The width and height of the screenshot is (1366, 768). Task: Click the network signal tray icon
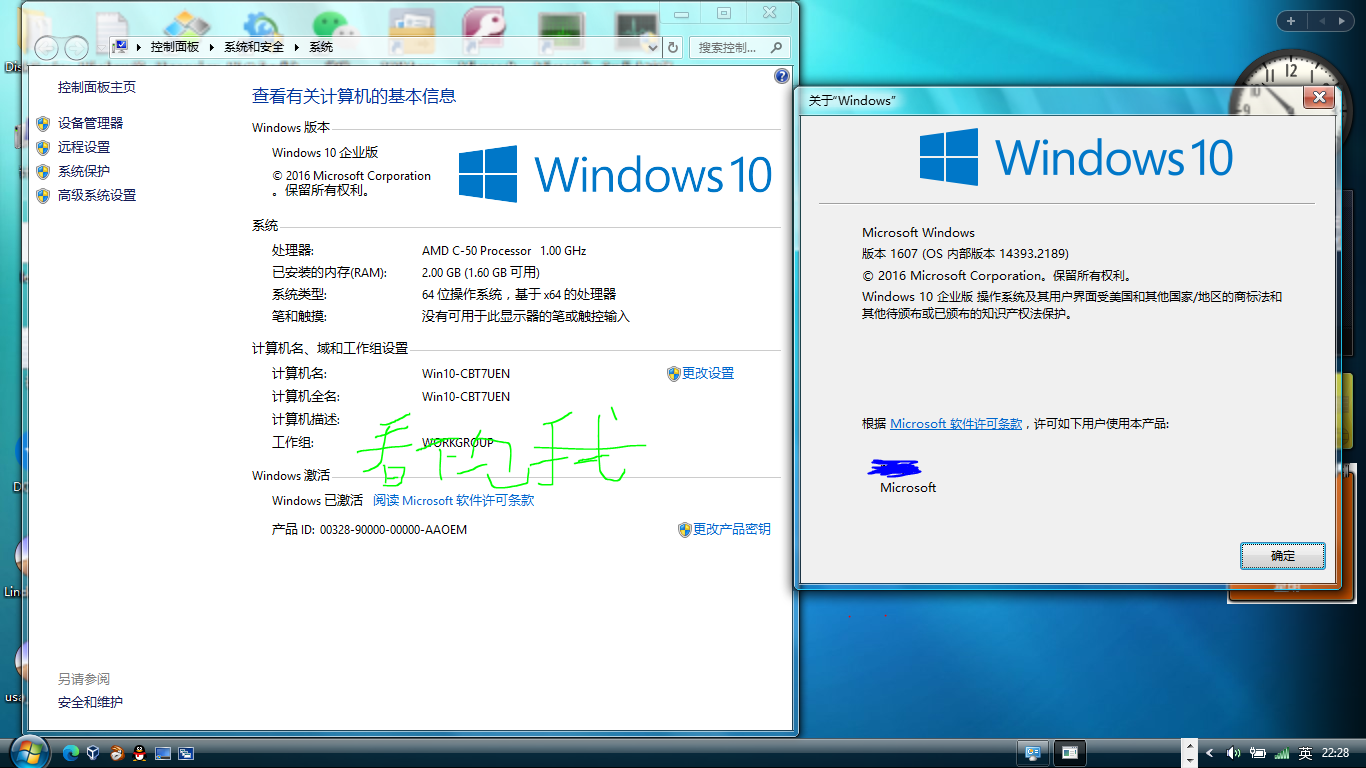1282,753
